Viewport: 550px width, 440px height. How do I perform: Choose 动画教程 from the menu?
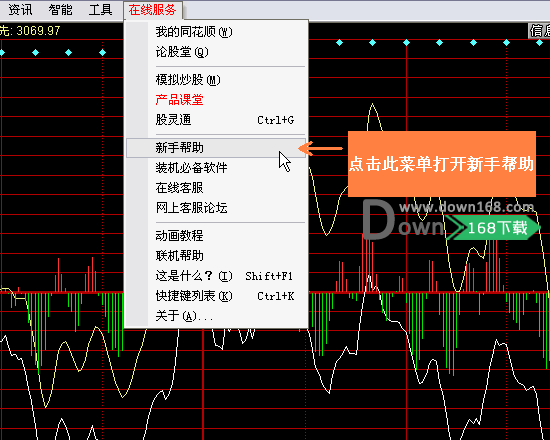coord(216,235)
